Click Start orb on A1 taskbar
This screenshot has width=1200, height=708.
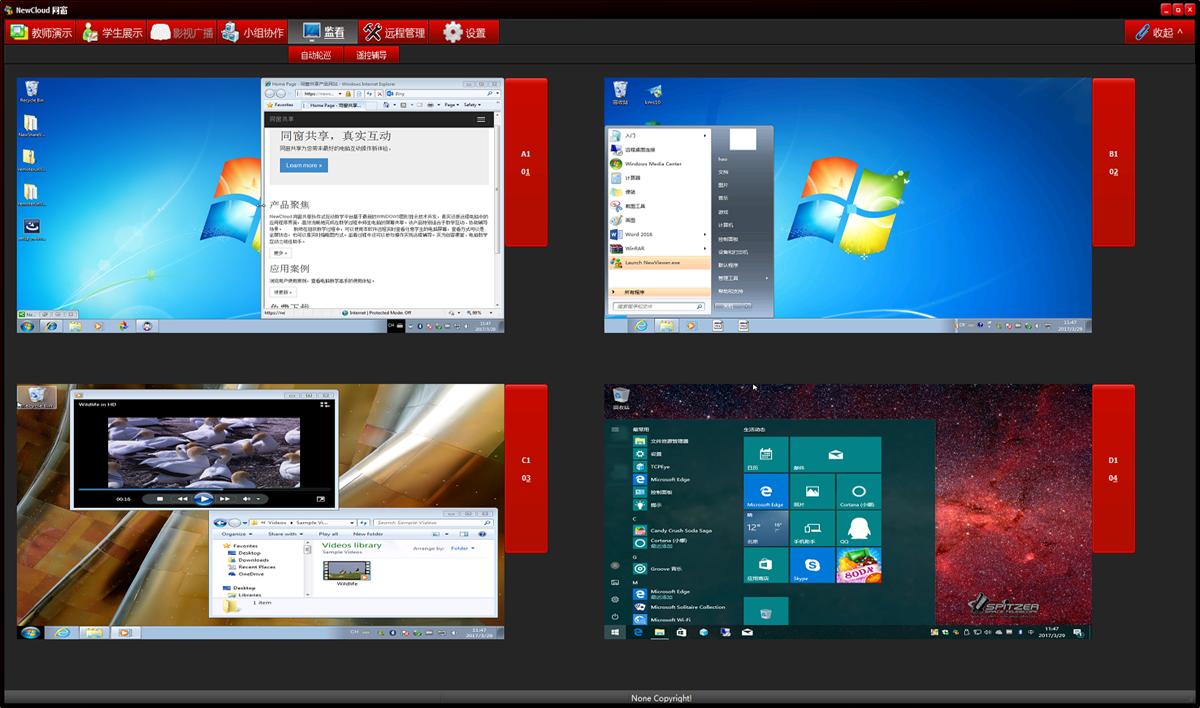pyautogui.click(x=27, y=326)
